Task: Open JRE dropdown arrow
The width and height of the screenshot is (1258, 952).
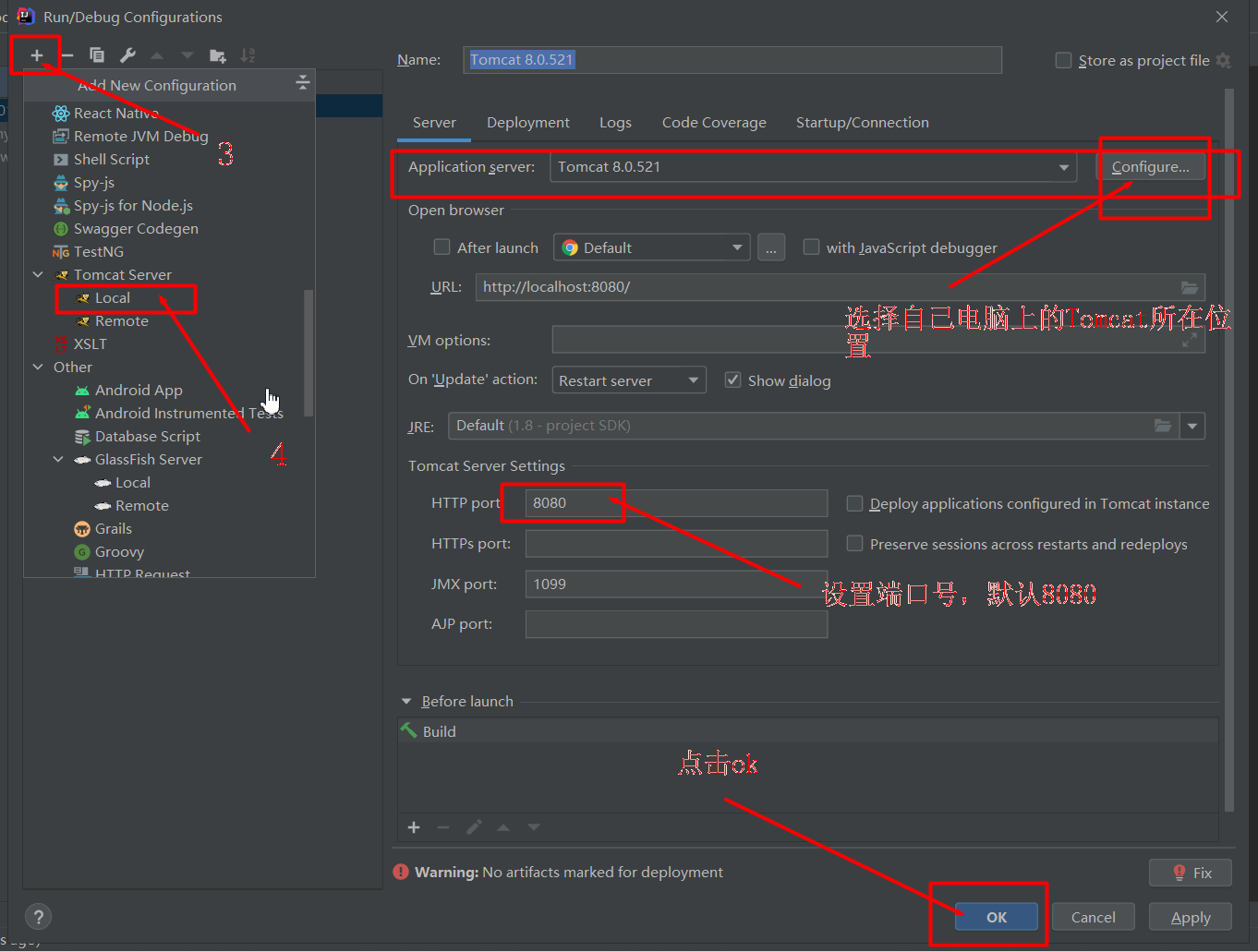Action: pos(1192,426)
